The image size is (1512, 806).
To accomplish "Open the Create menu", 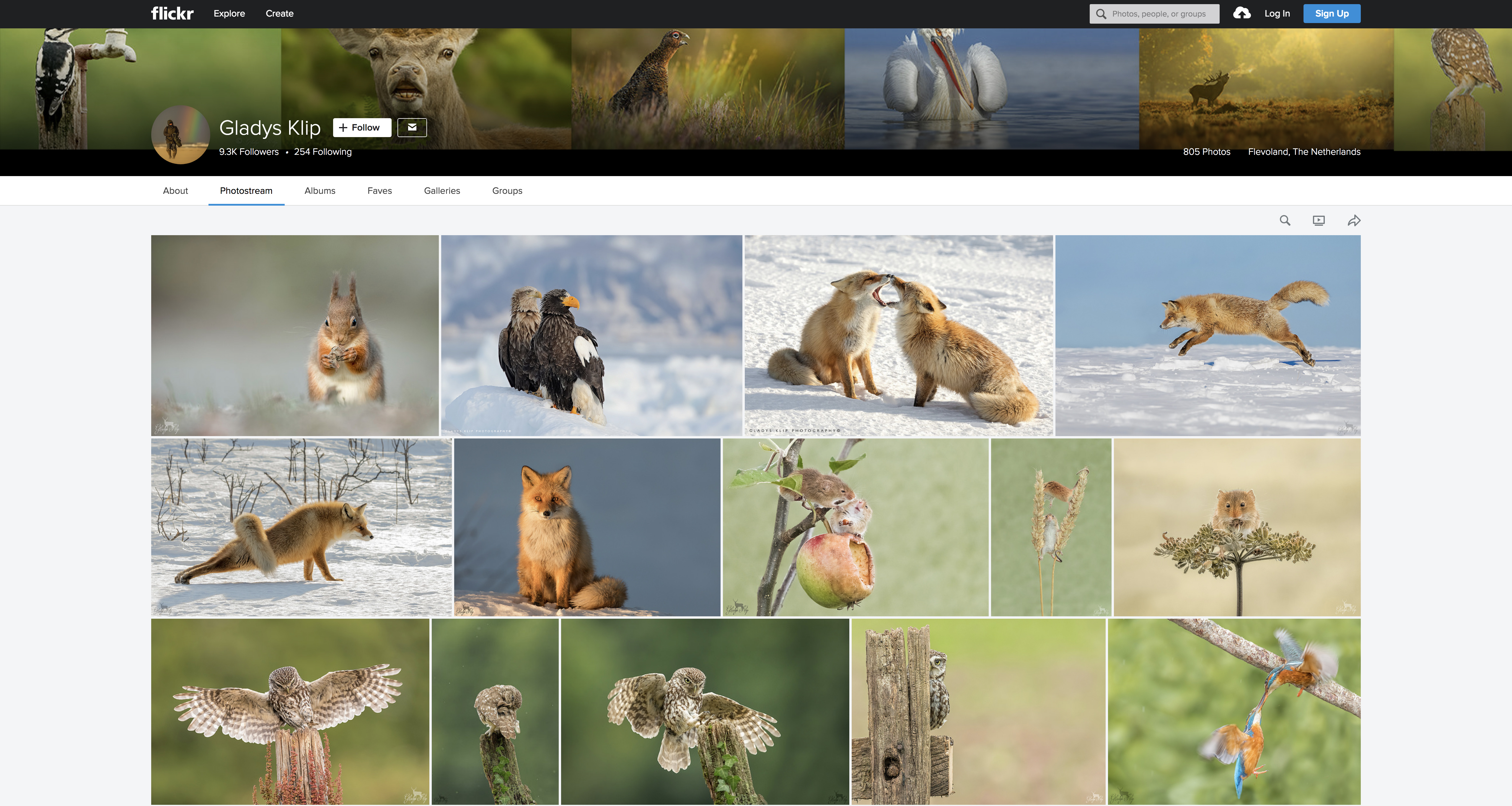I will pos(279,14).
